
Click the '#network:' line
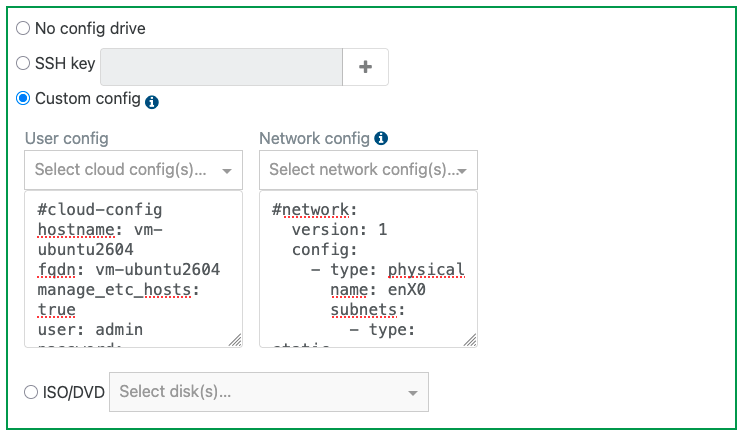point(315,209)
